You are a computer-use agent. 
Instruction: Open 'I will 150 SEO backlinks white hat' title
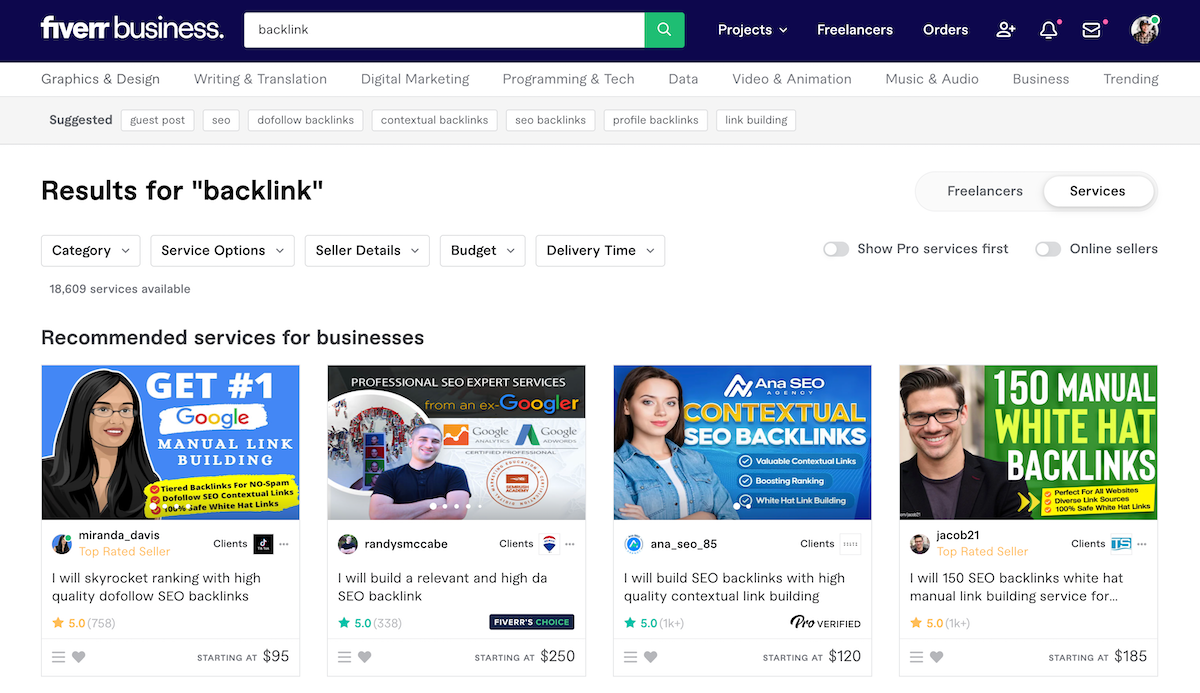pos(1017,587)
